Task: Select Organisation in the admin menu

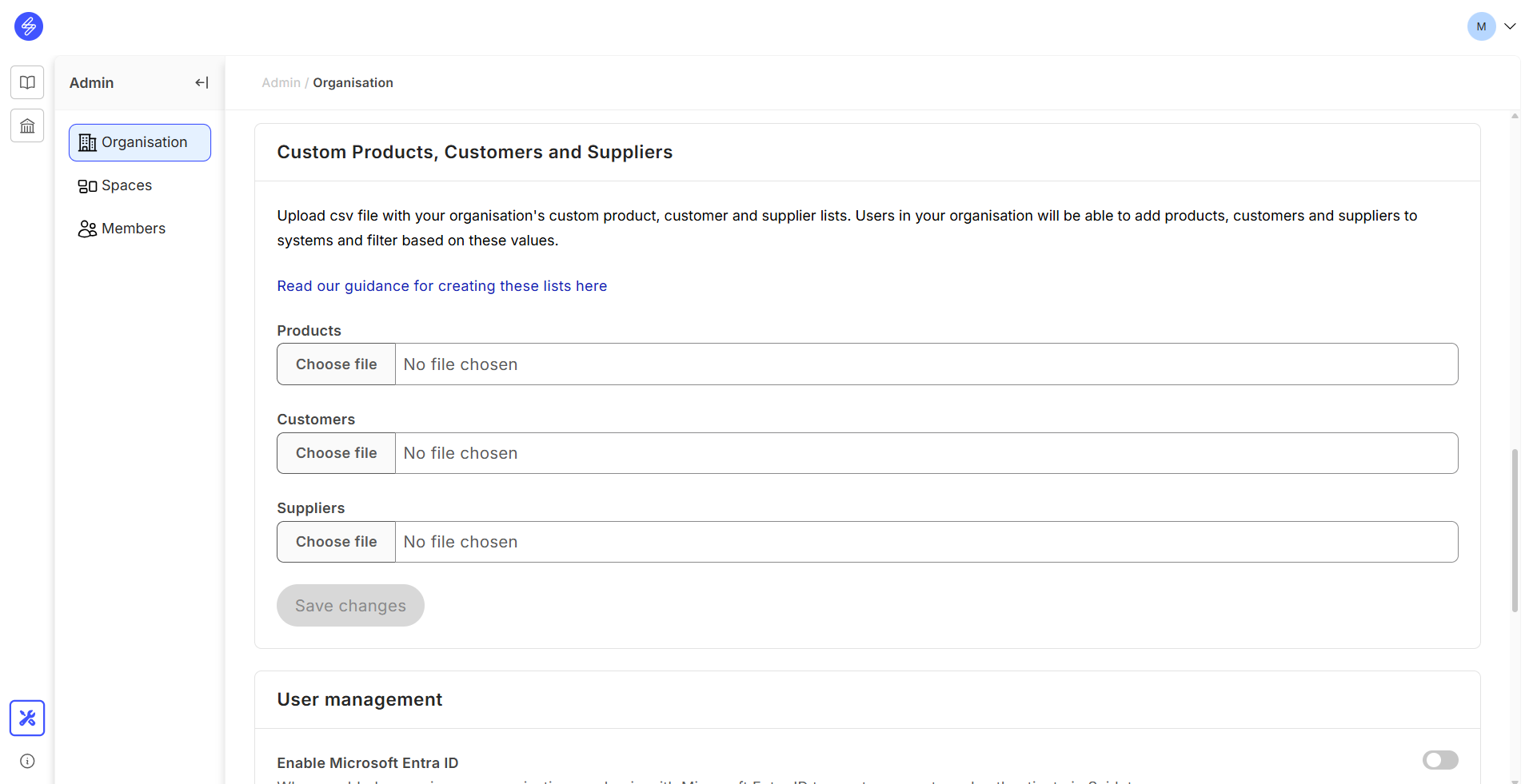Action: (140, 142)
